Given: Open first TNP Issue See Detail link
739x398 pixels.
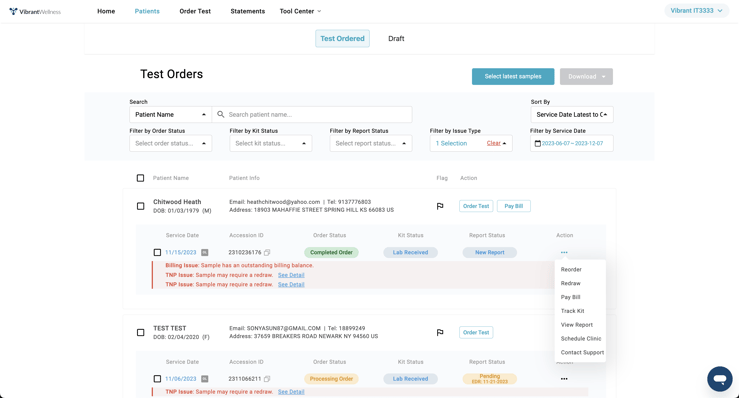Looking at the screenshot, I should 291,275.
